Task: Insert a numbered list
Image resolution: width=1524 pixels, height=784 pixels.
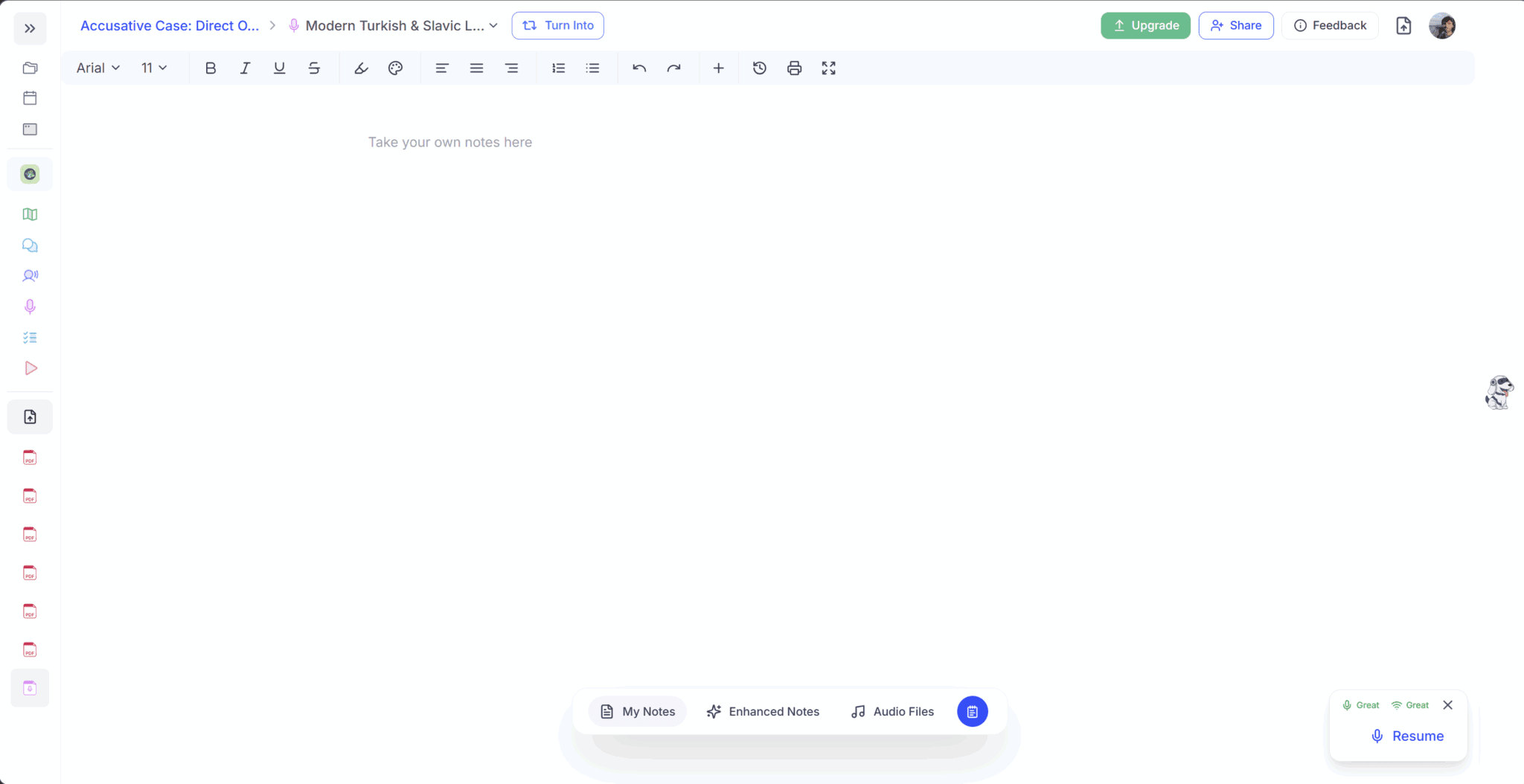Action: [x=558, y=68]
